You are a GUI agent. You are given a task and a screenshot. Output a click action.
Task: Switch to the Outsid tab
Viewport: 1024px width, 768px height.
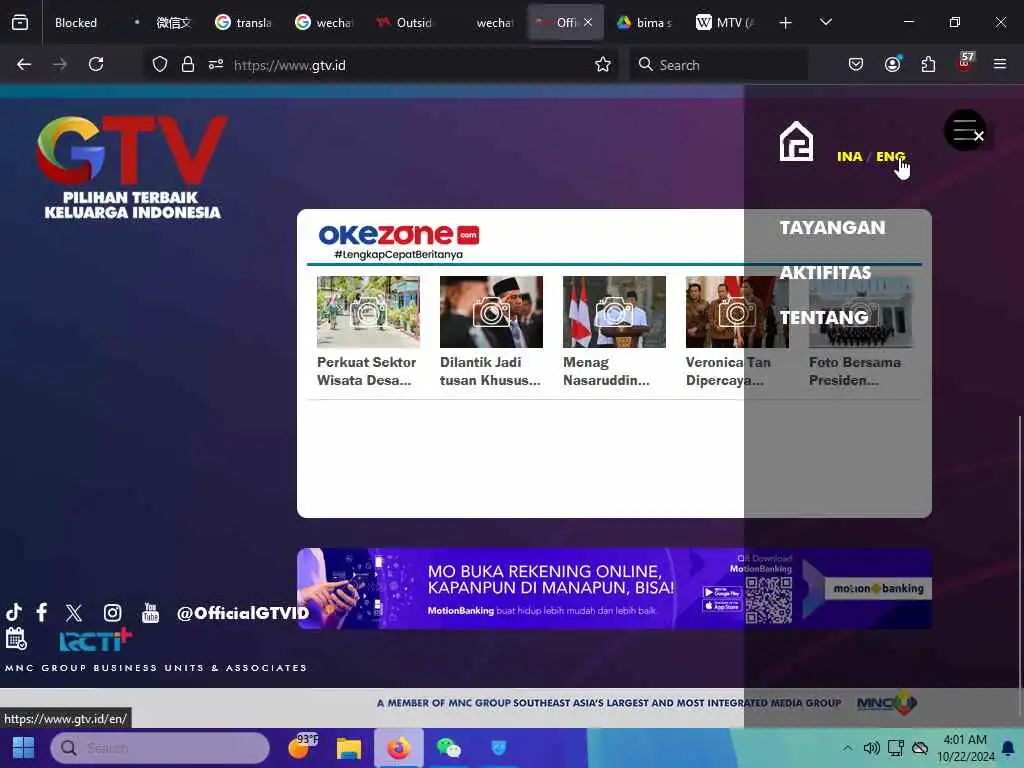tap(405, 22)
